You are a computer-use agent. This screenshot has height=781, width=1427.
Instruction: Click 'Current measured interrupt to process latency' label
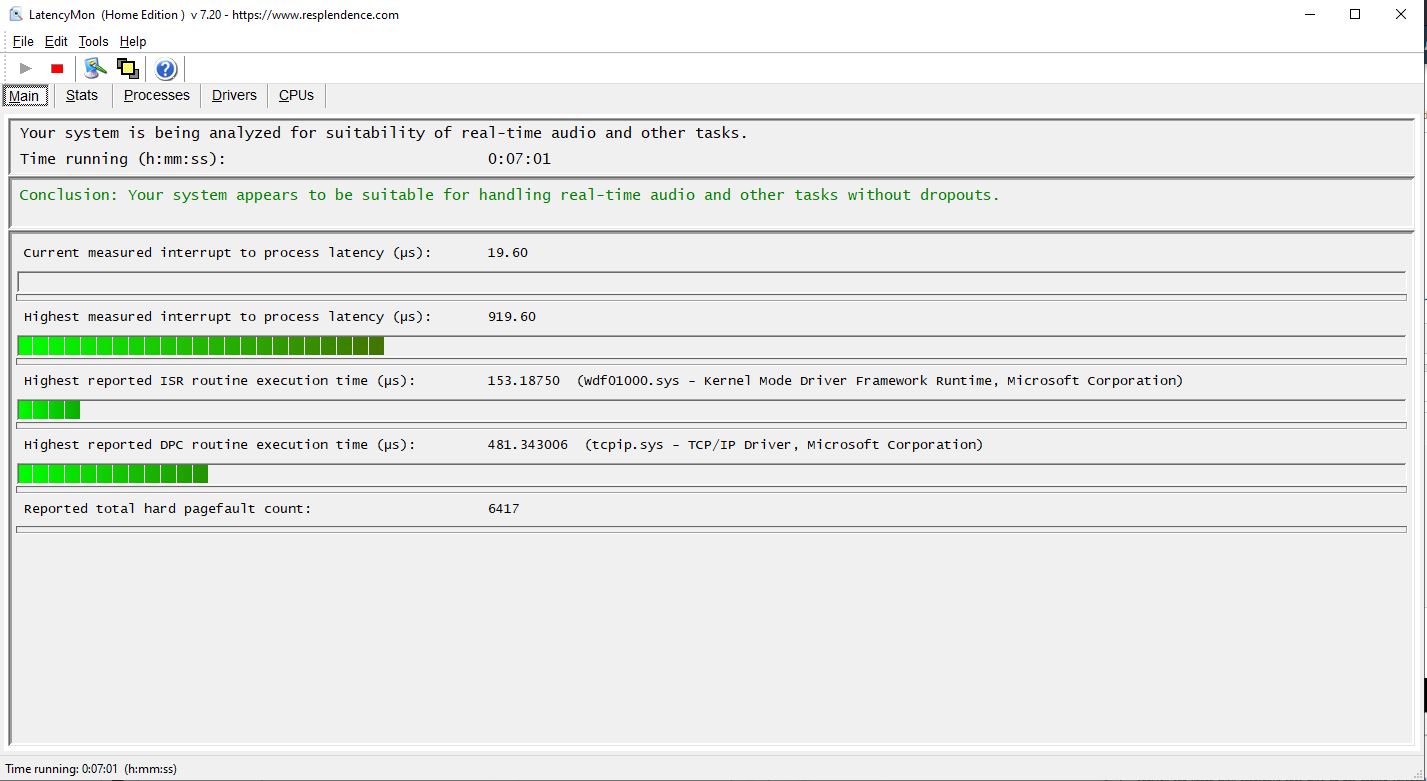[x=227, y=253]
